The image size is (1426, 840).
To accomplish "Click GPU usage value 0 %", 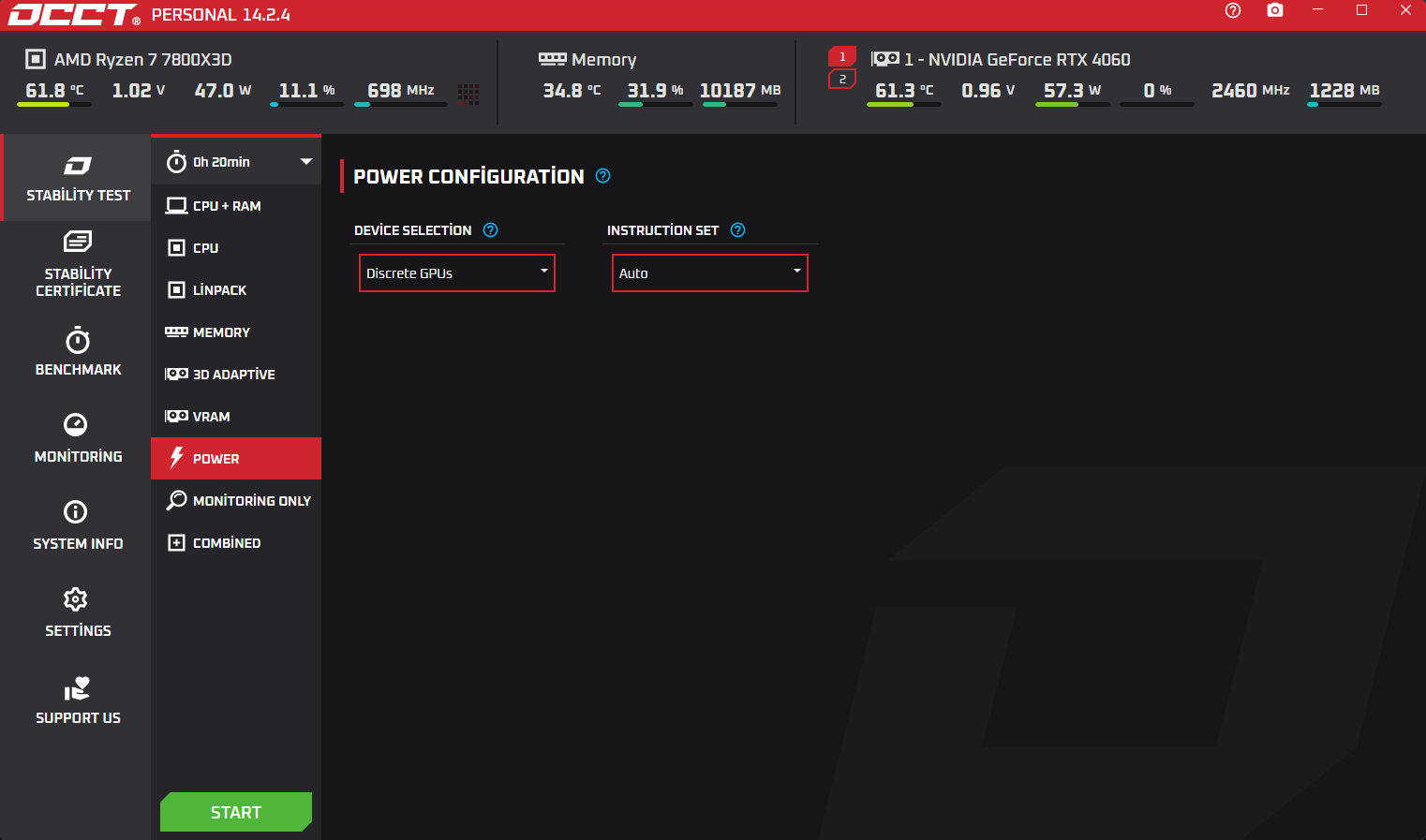I will [1157, 91].
